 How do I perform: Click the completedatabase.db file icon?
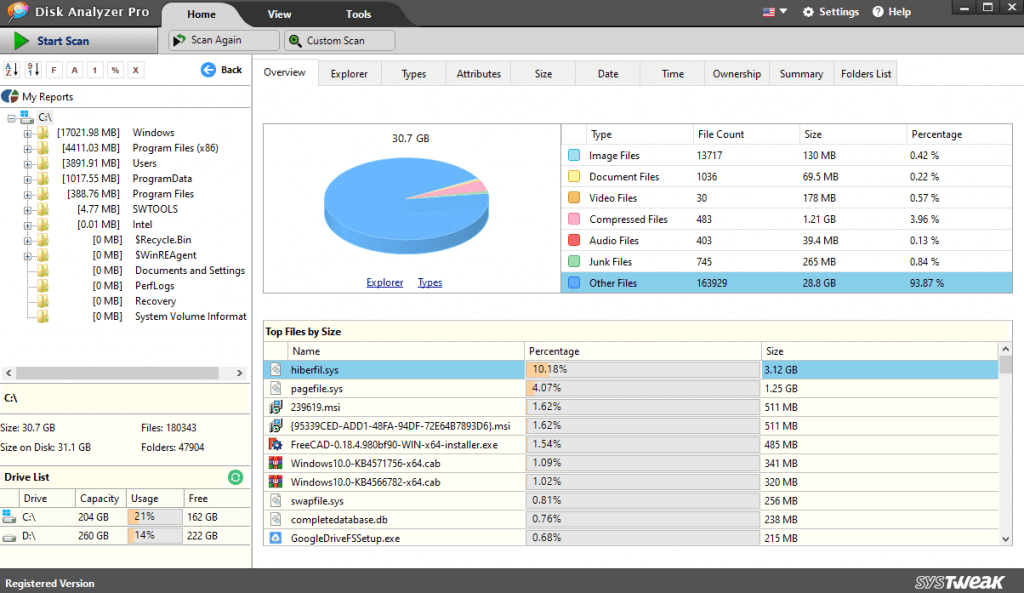tap(276, 519)
